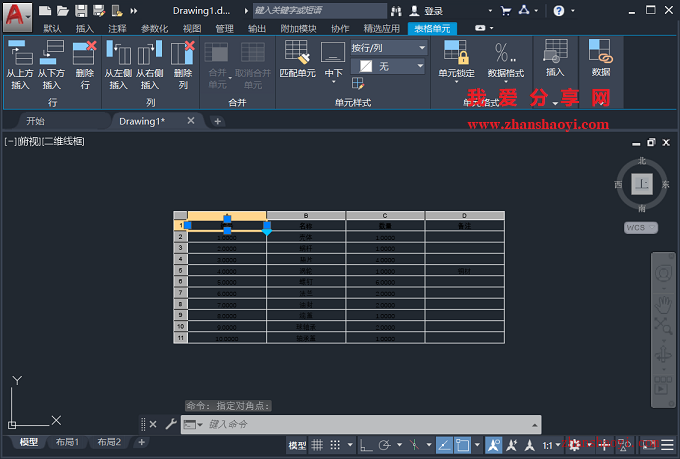The width and height of the screenshot is (680, 459).
Task: Click the edit cell borders icon
Action: 358,83
